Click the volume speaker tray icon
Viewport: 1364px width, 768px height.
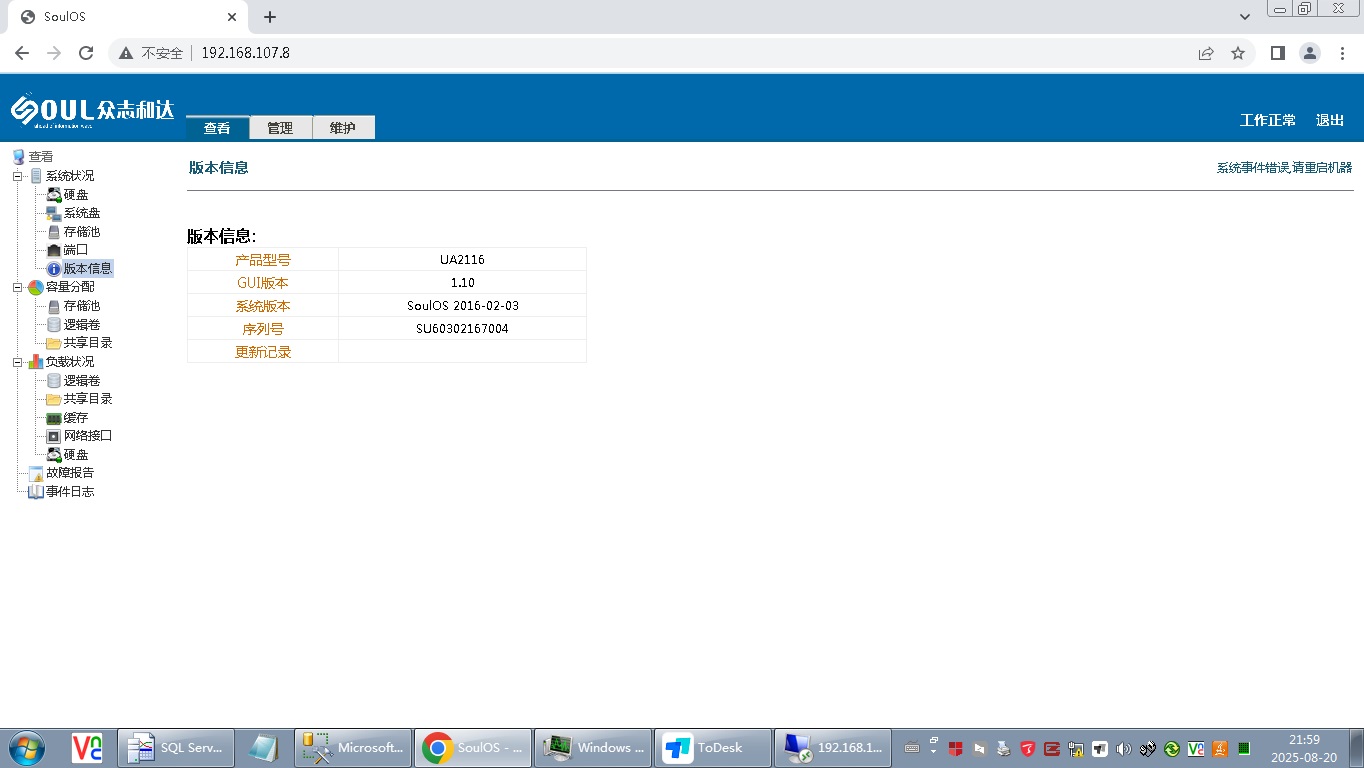click(1123, 748)
